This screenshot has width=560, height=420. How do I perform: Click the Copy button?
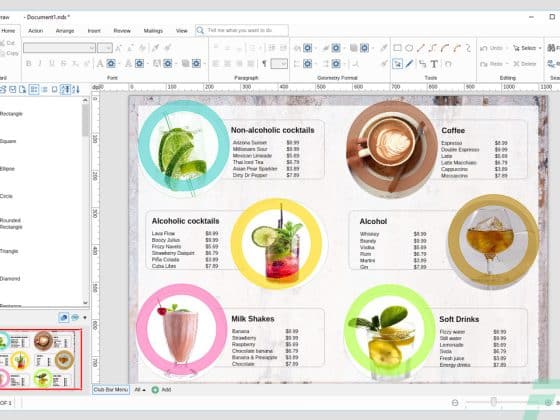[x=9, y=53]
